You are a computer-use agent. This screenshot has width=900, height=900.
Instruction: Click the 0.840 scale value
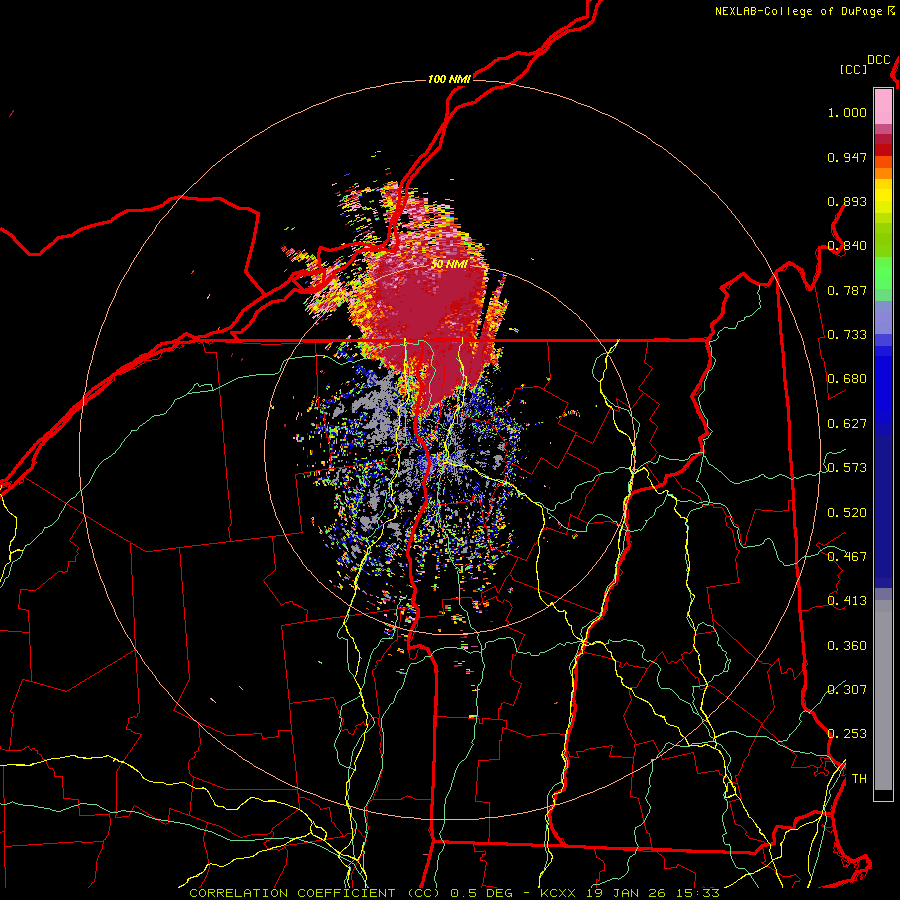847,246
